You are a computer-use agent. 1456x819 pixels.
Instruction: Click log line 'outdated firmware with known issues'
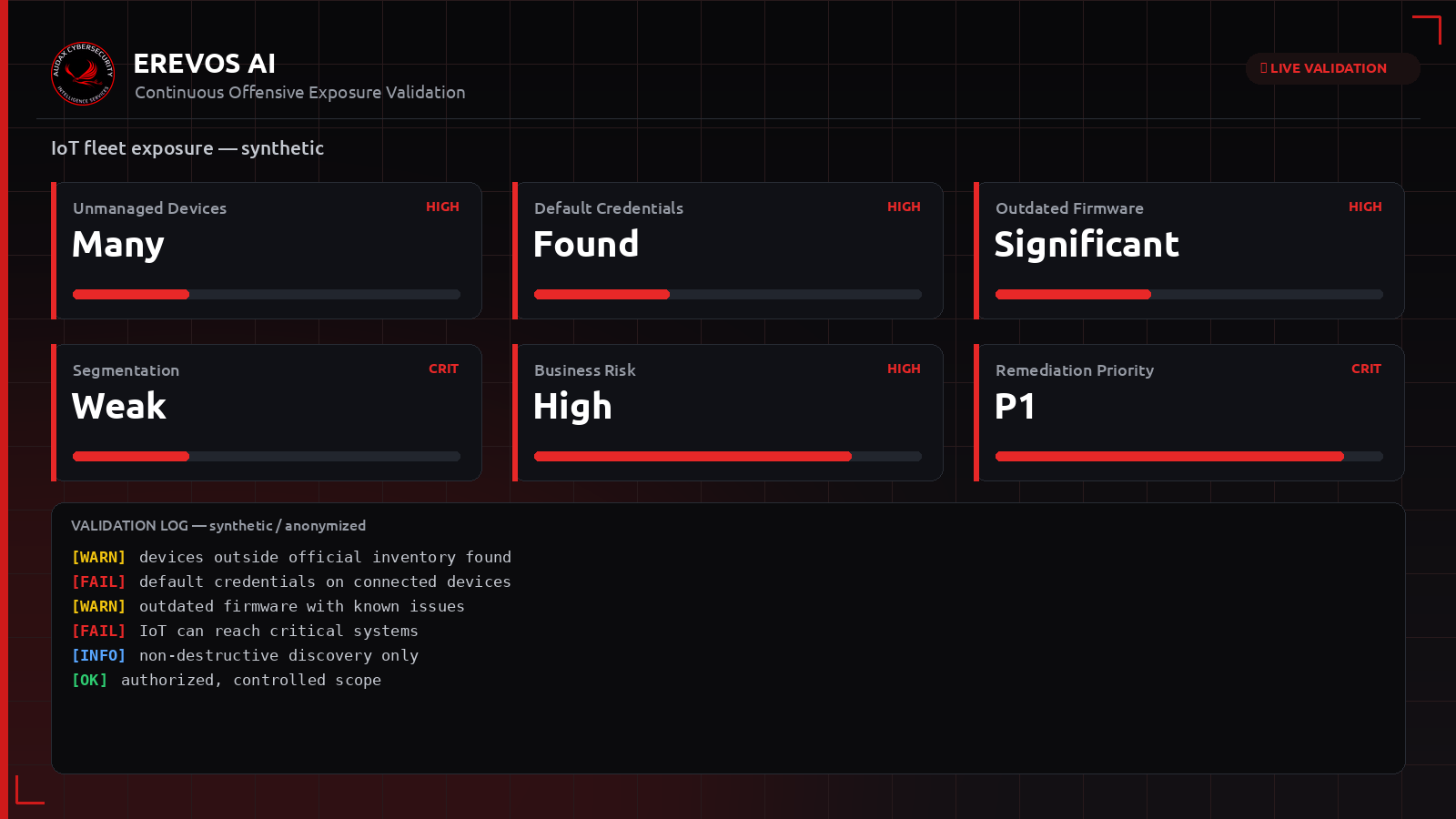[302, 606]
